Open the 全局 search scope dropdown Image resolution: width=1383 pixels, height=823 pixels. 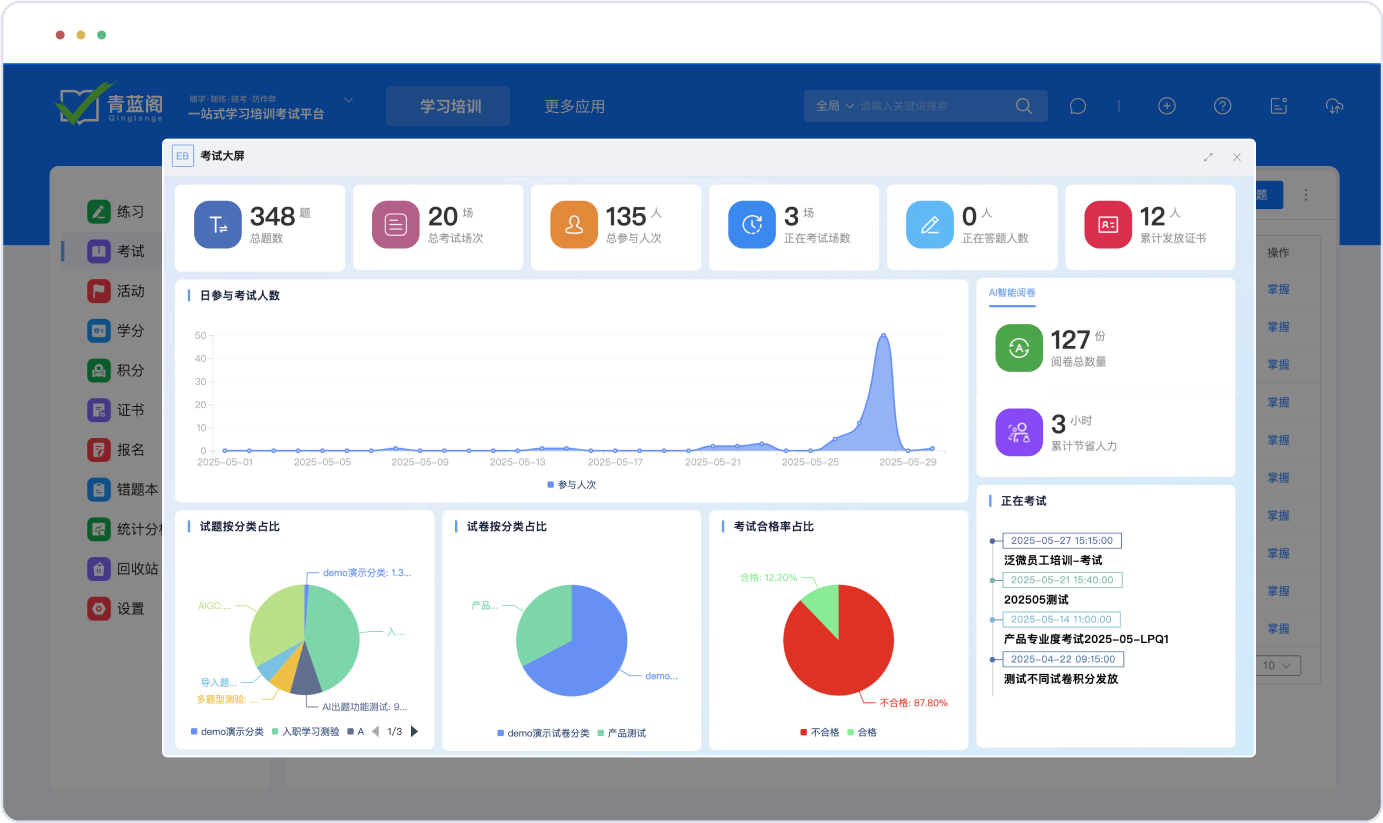click(x=834, y=106)
